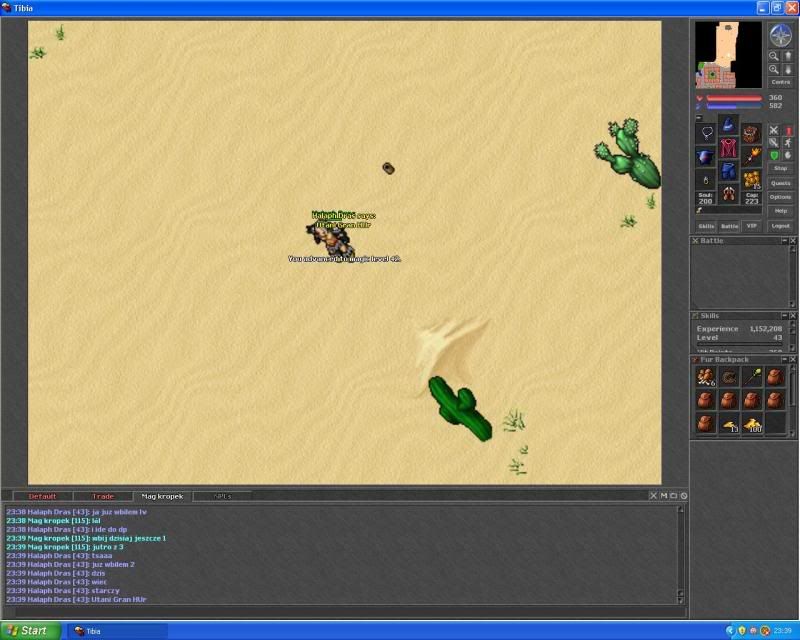Click the Level progress bar in Skills
This screenshot has width=800, height=640.
tap(739, 344)
